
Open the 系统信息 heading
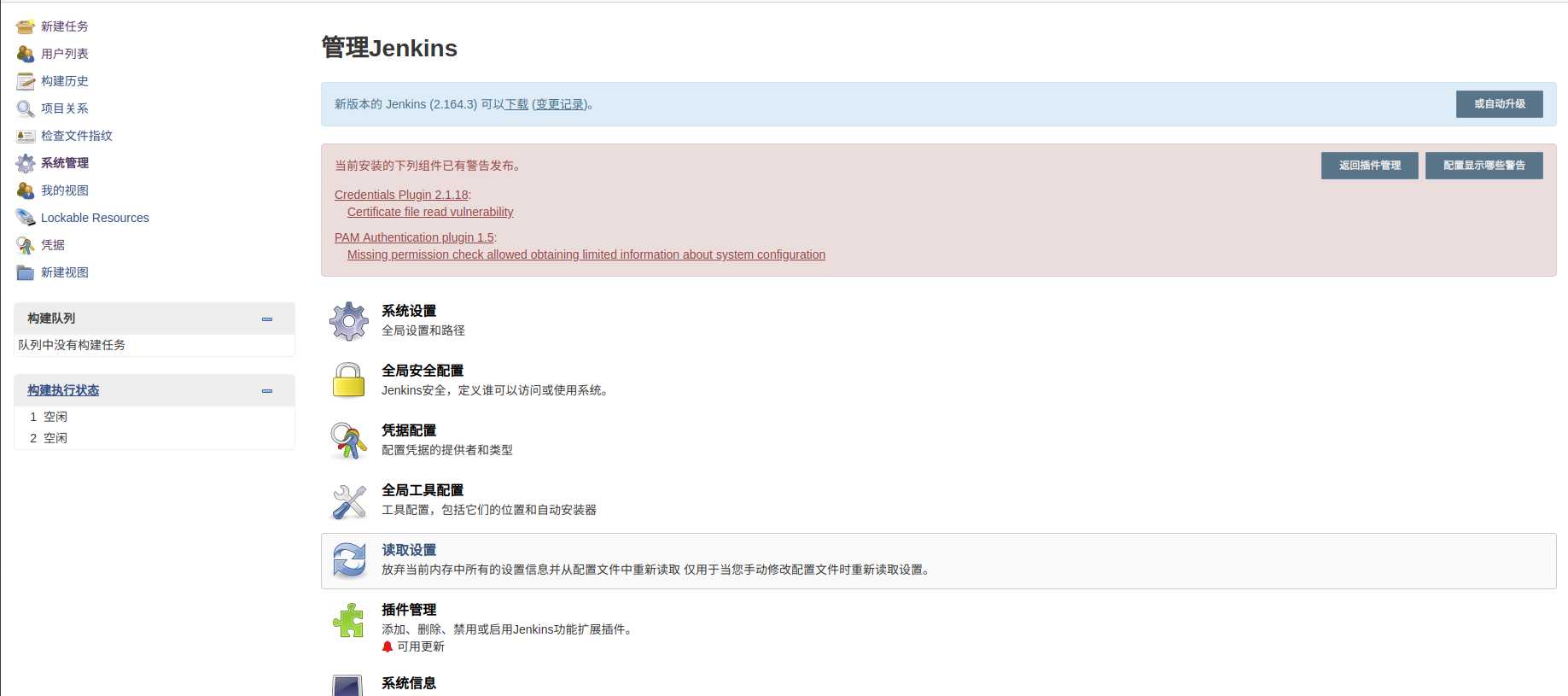click(x=409, y=683)
